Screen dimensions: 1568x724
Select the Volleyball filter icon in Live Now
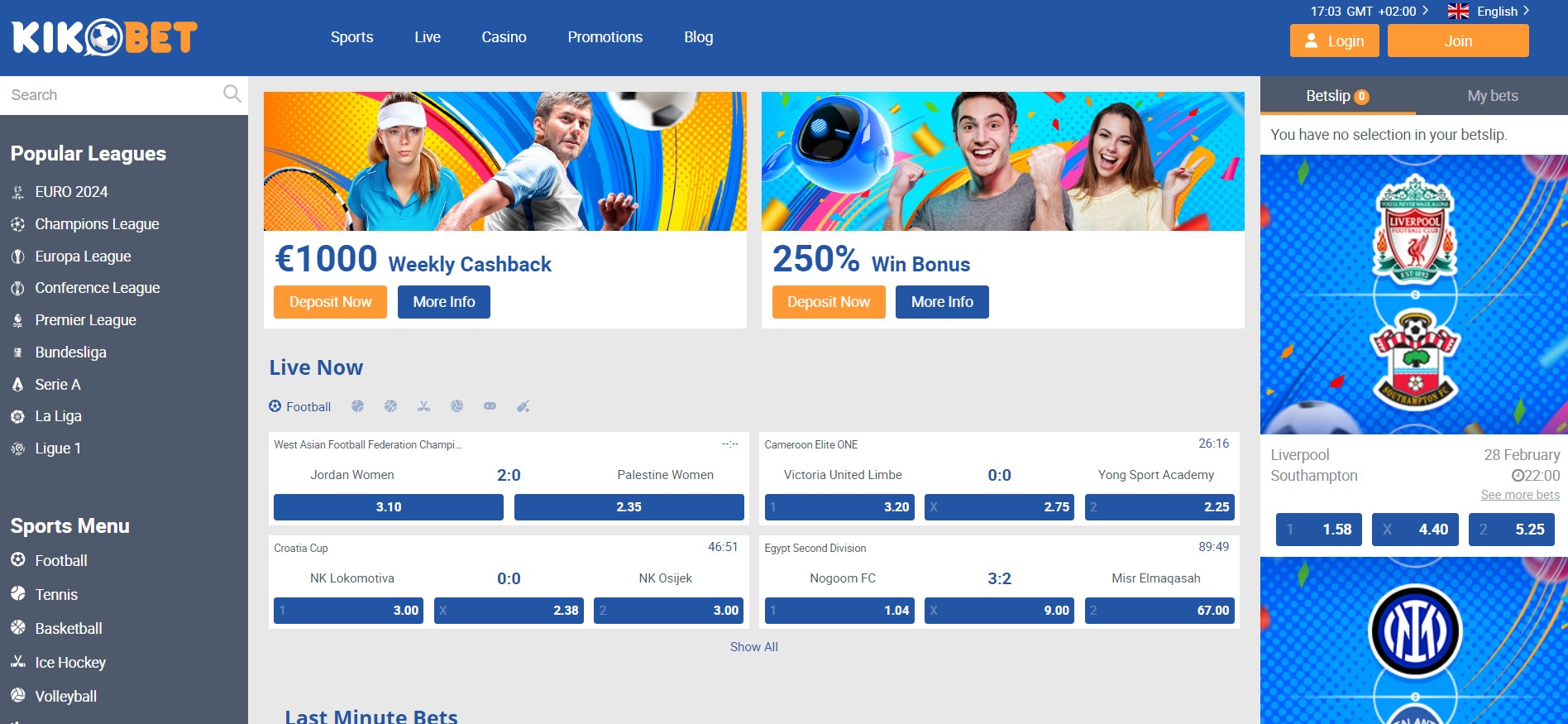(457, 406)
